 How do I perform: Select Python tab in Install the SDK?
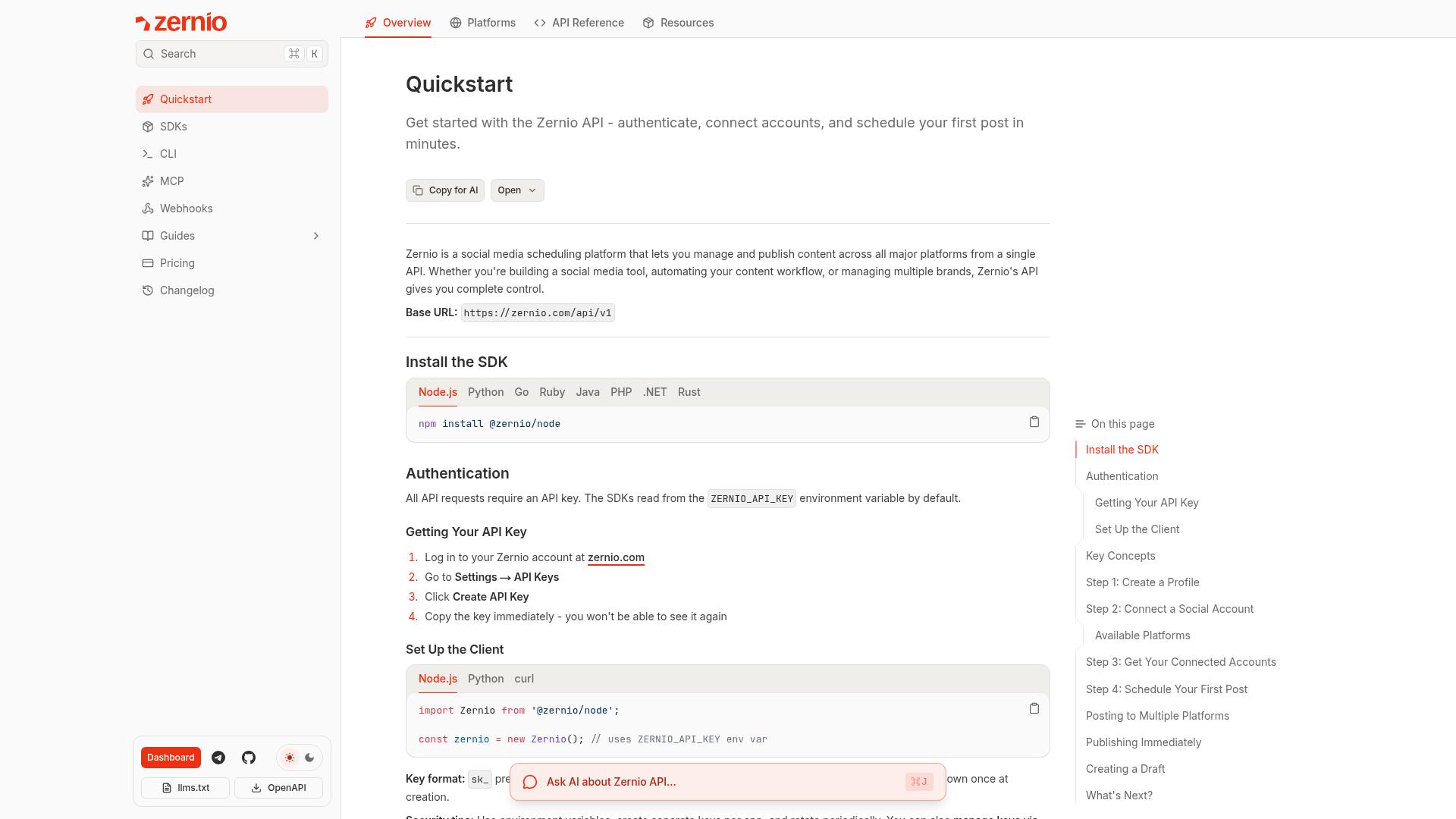click(x=486, y=392)
